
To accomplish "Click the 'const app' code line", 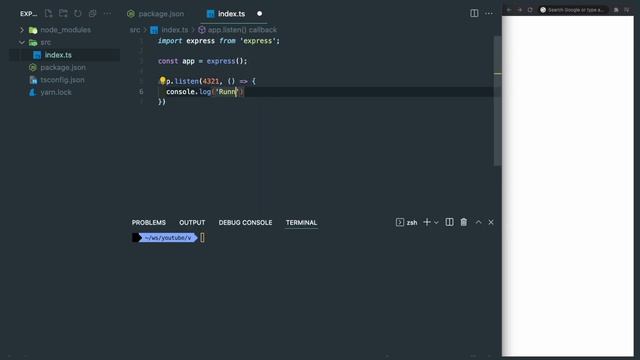I will (202, 61).
